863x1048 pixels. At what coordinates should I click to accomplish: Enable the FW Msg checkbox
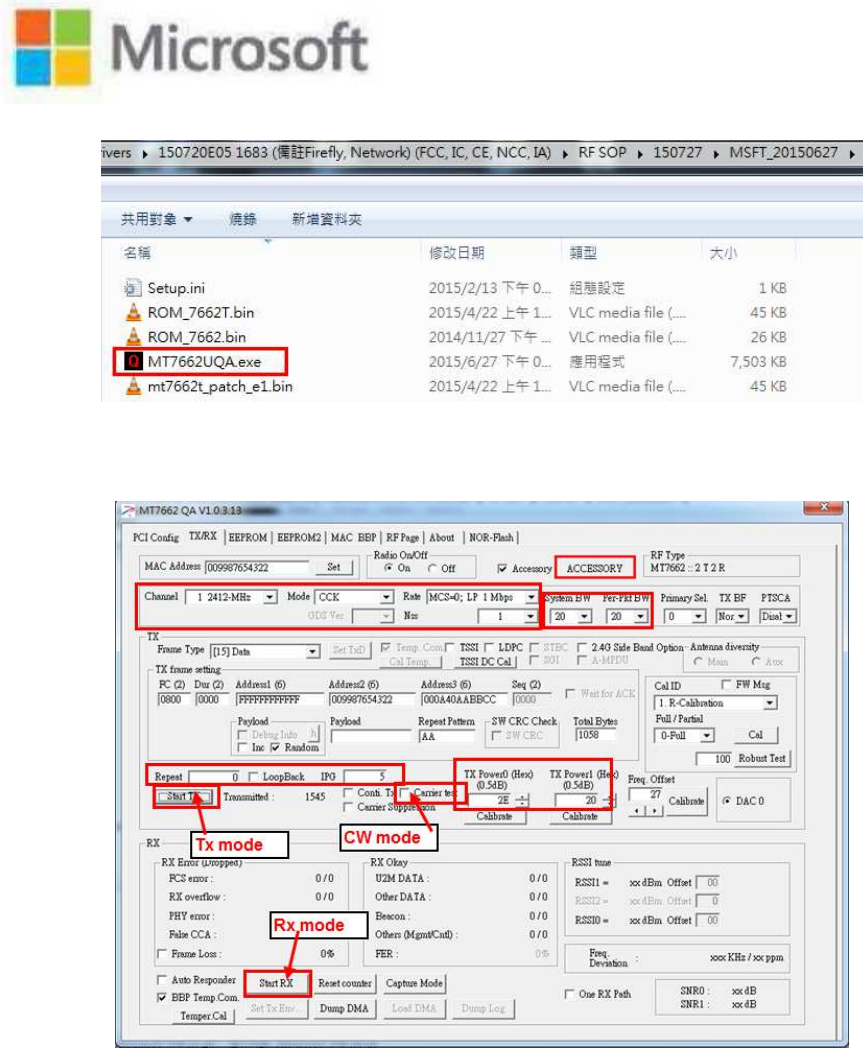click(x=726, y=684)
